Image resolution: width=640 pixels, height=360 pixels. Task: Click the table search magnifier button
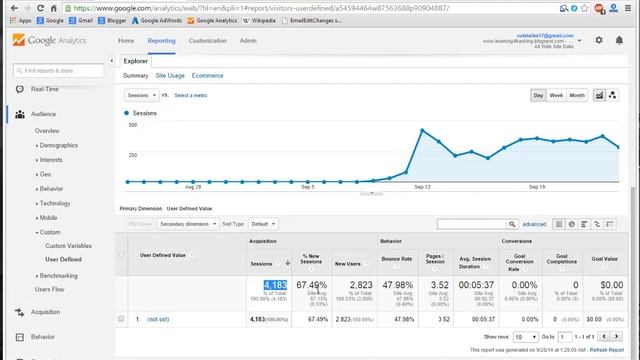click(x=512, y=224)
